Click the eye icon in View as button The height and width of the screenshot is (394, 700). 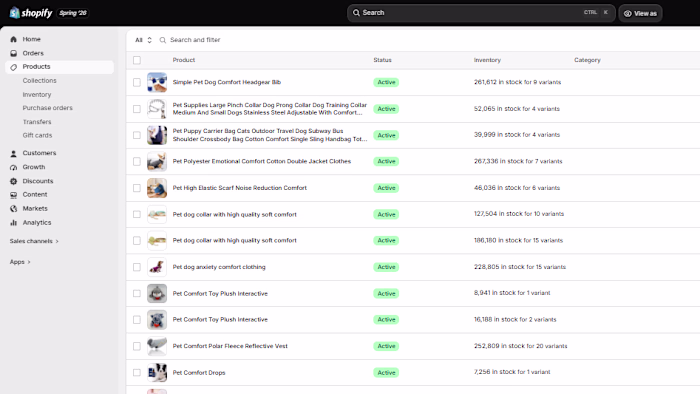pos(628,13)
